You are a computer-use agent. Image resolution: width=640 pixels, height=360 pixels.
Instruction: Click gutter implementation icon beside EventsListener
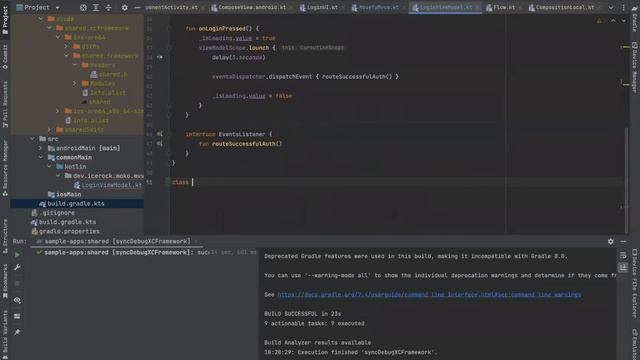tap(160, 134)
